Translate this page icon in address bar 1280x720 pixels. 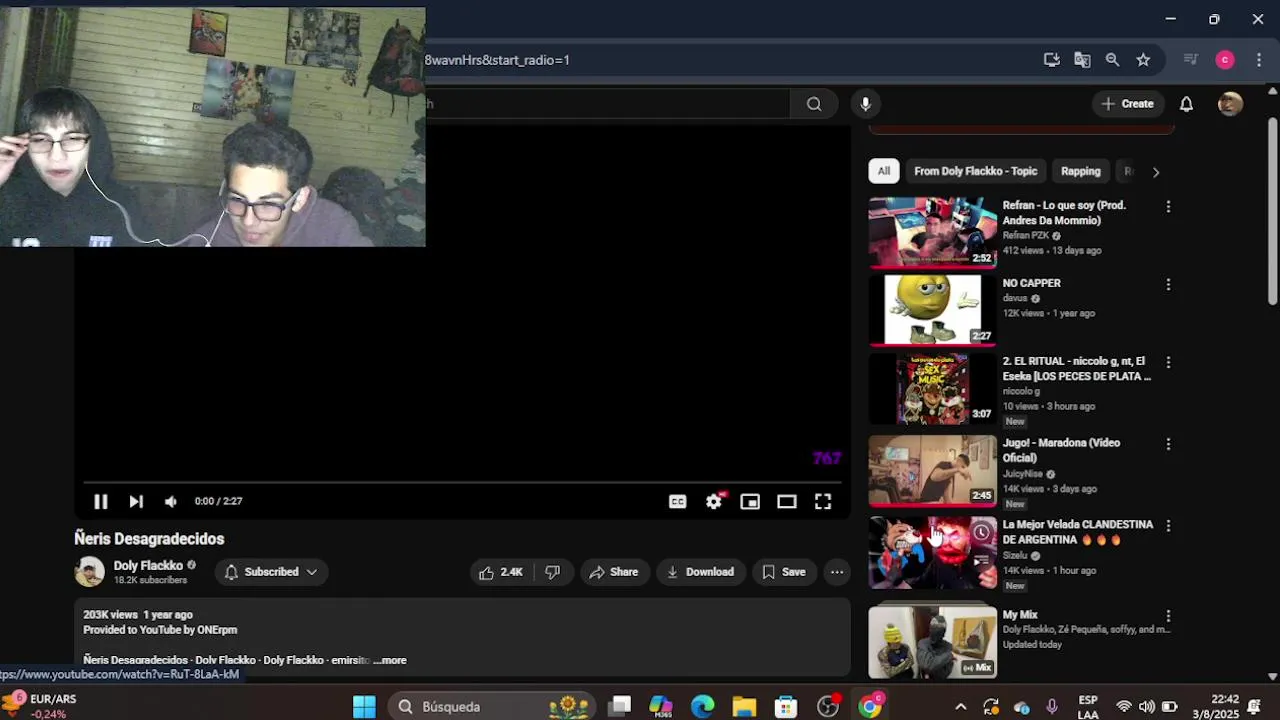click(x=1082, y=60)
